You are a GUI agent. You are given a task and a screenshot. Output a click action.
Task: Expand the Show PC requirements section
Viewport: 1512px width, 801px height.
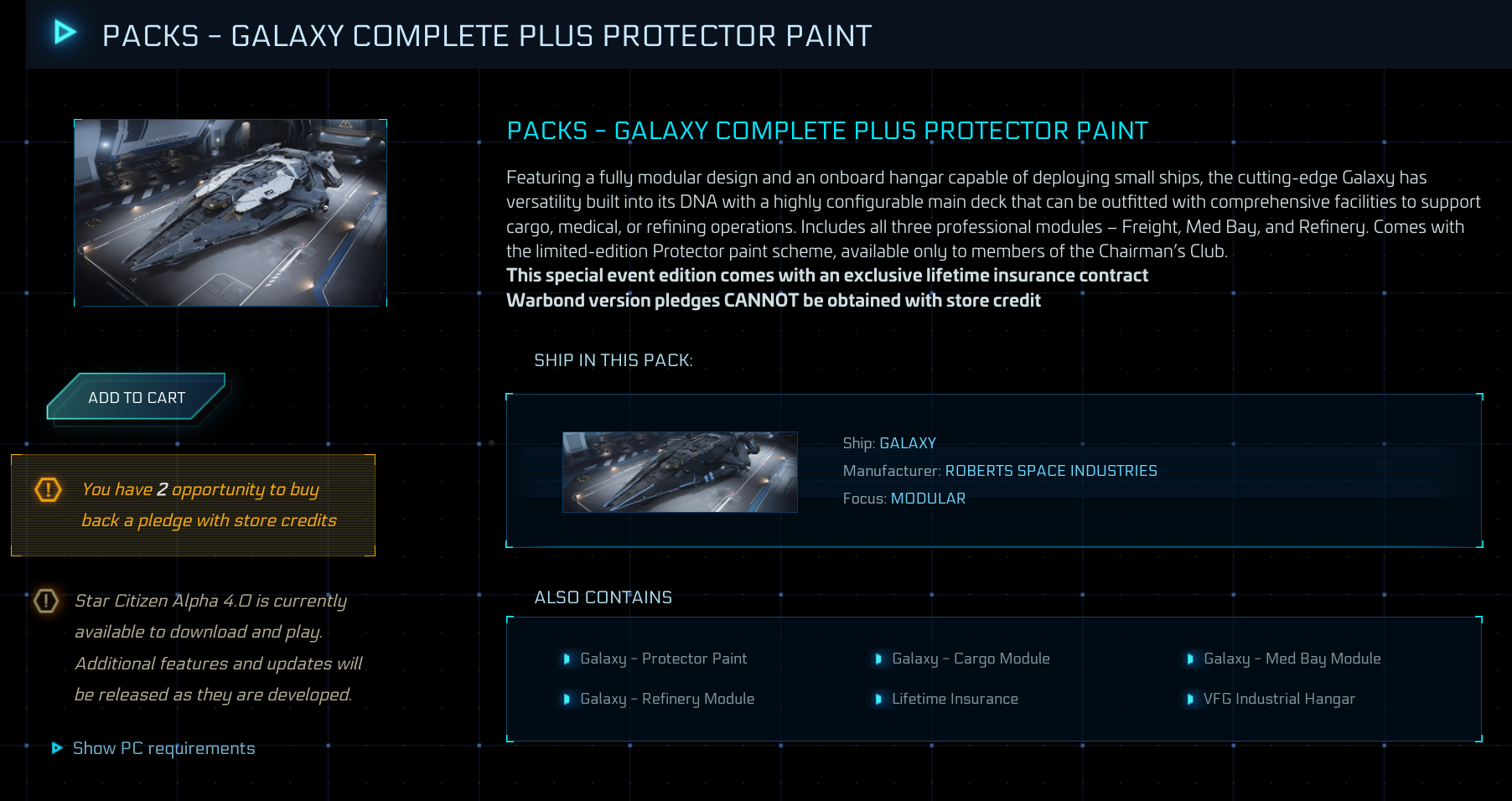pos(163,748)
